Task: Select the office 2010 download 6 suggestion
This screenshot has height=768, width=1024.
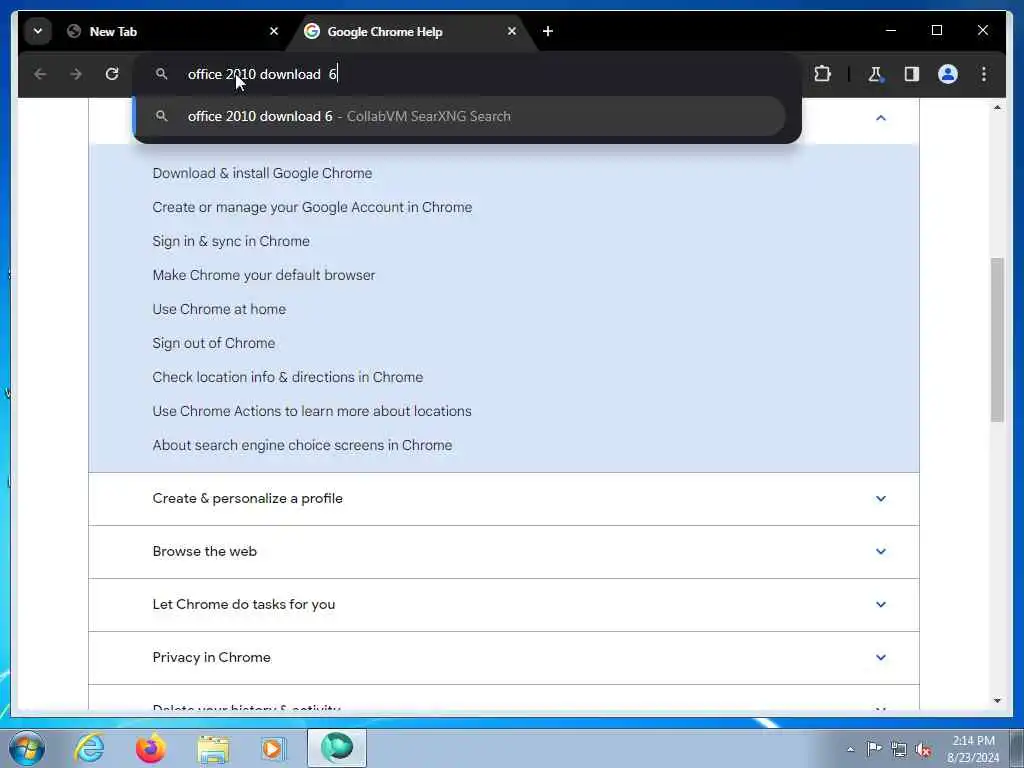Action: (x=460, y=116)
